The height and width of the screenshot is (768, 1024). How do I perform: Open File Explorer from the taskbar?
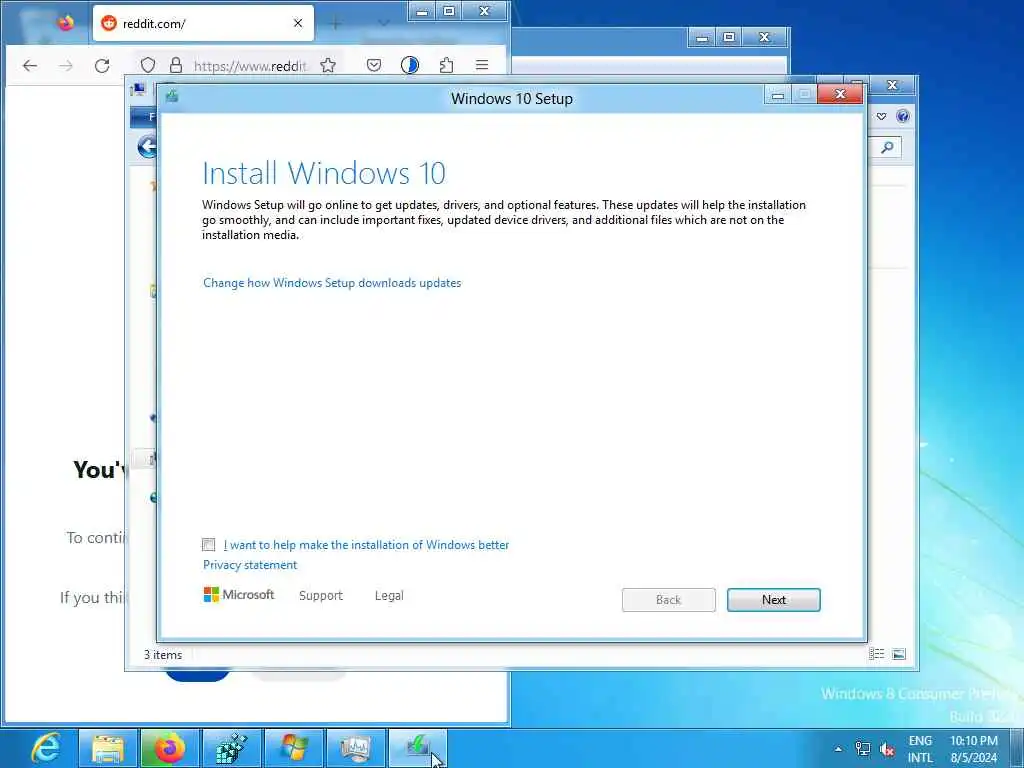tap(108, 748)
